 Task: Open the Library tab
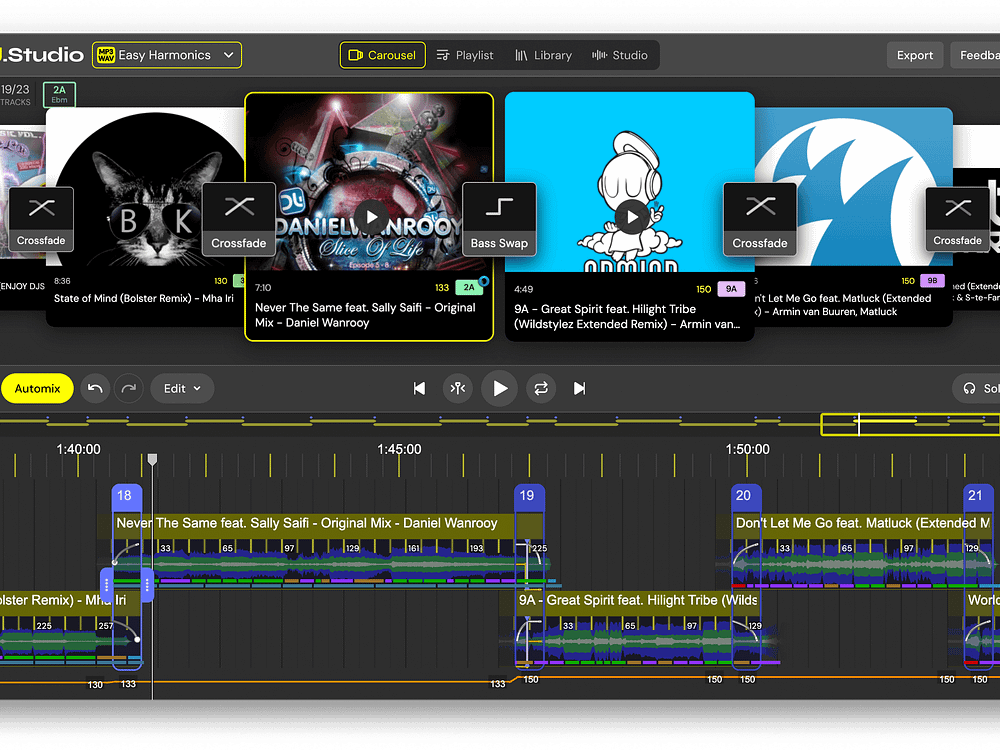click(543, 55)
